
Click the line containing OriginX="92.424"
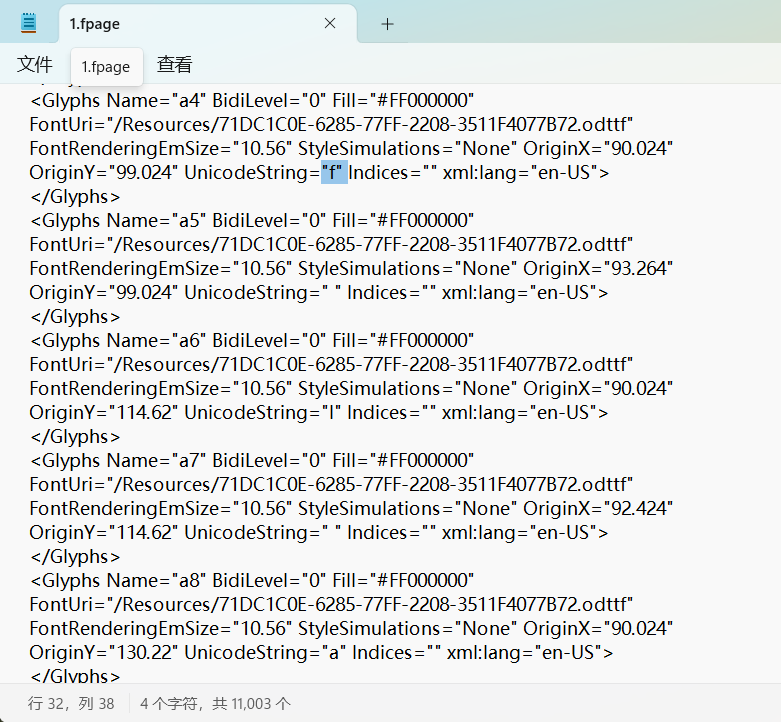[x=351, y=509]
